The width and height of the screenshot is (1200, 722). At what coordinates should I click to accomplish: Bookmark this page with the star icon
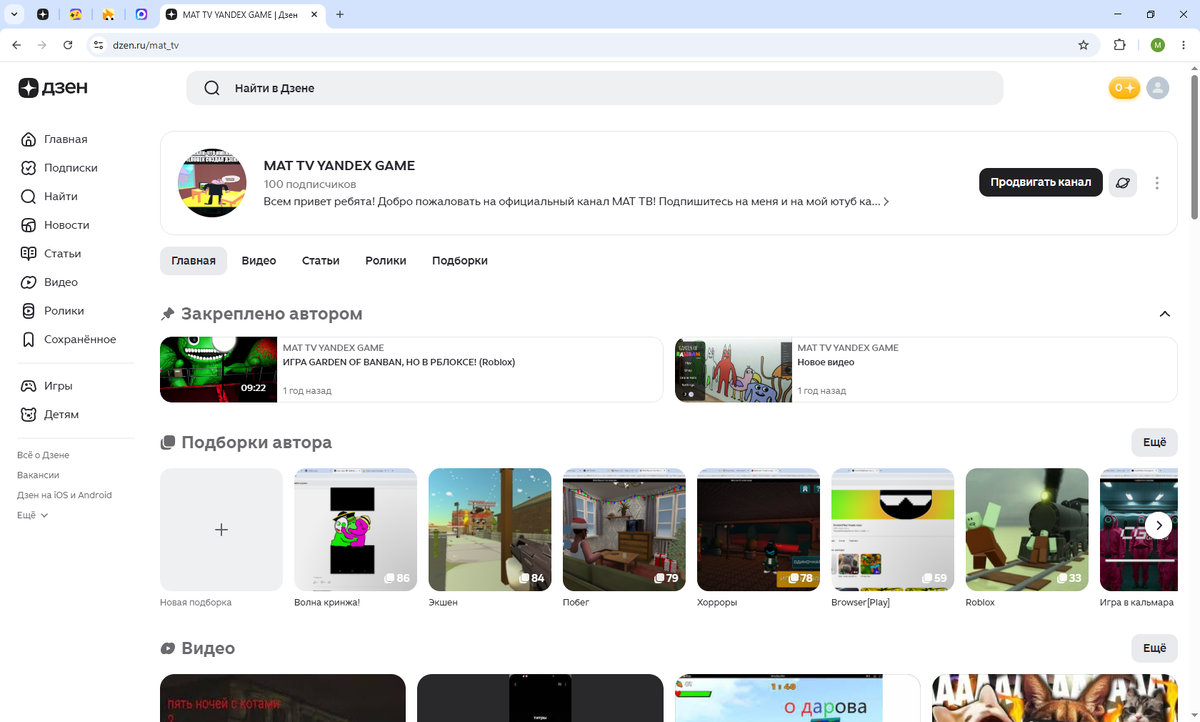[1083, 45]
